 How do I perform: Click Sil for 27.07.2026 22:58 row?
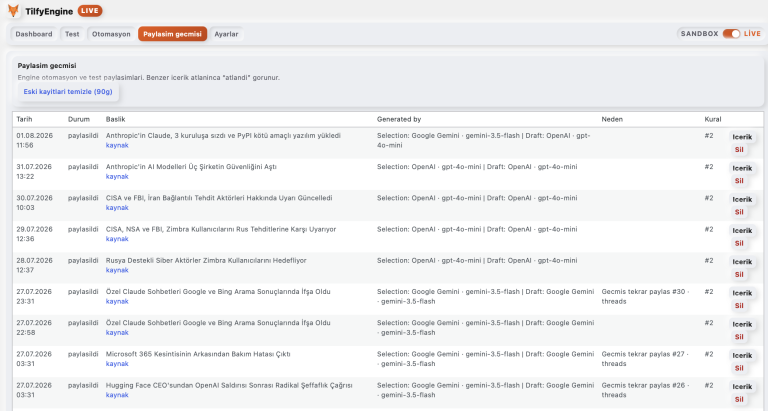[739, 337]
